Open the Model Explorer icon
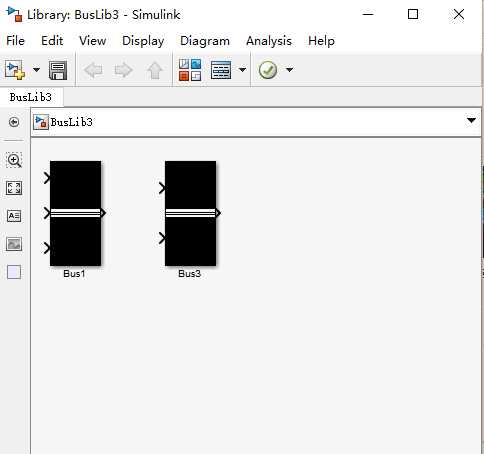Image resolution: width=484 pixels, height=454 pixels. click(x=221, y=70)
